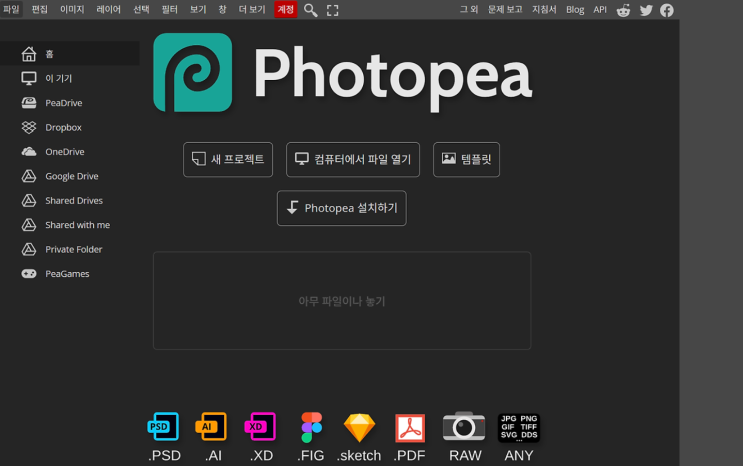Open the 편집 menu

point(40,9)
